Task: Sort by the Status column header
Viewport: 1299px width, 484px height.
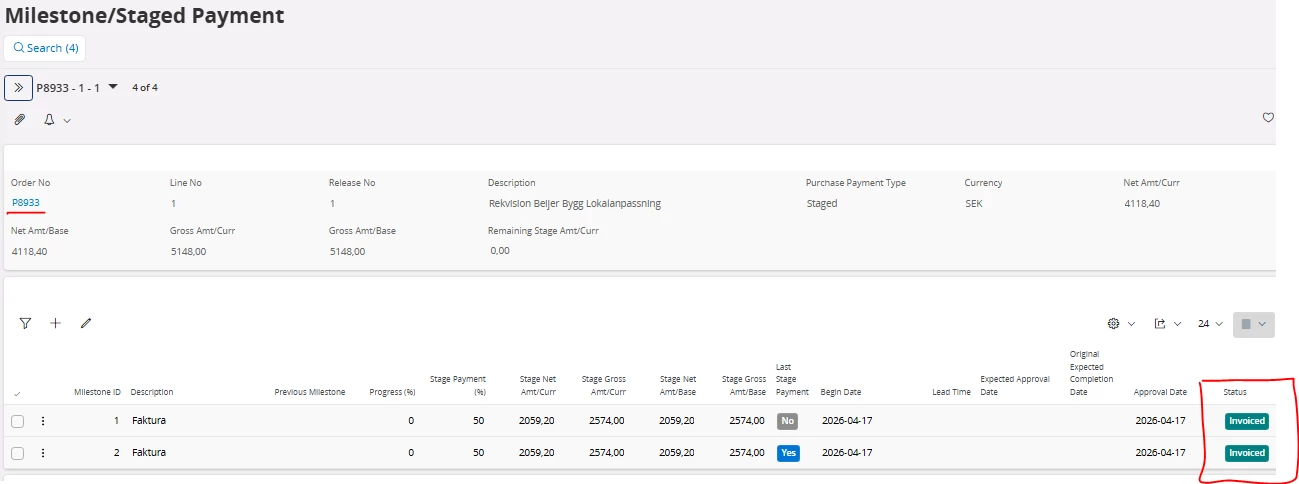Action: [x=1235, y=392]
